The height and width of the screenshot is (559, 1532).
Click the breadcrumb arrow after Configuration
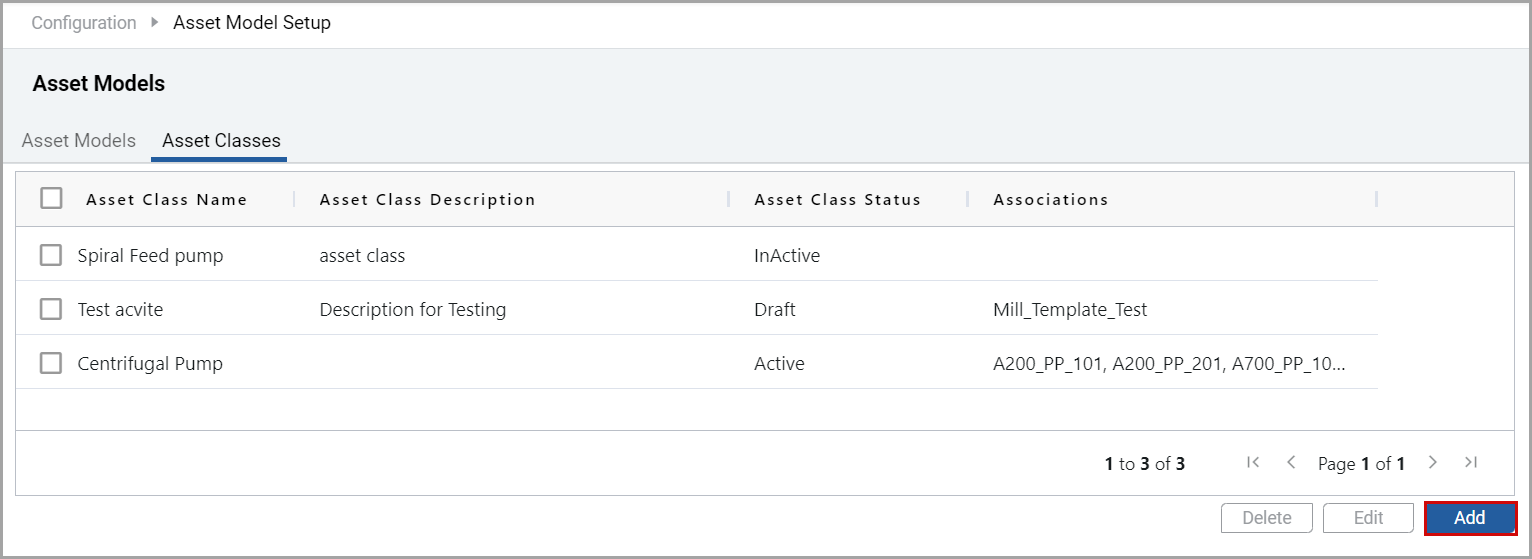click(155, 22)
